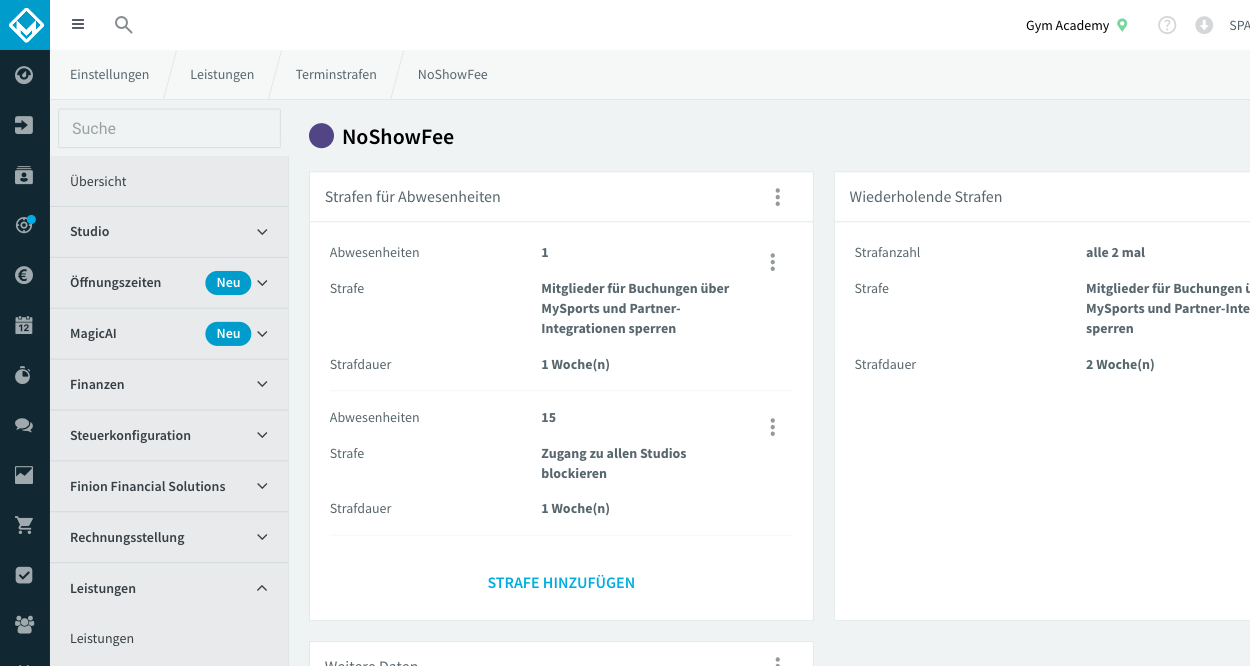Click the NoShowFee breadcrumb
1250x666 pixels.
[x=453, y=75]
